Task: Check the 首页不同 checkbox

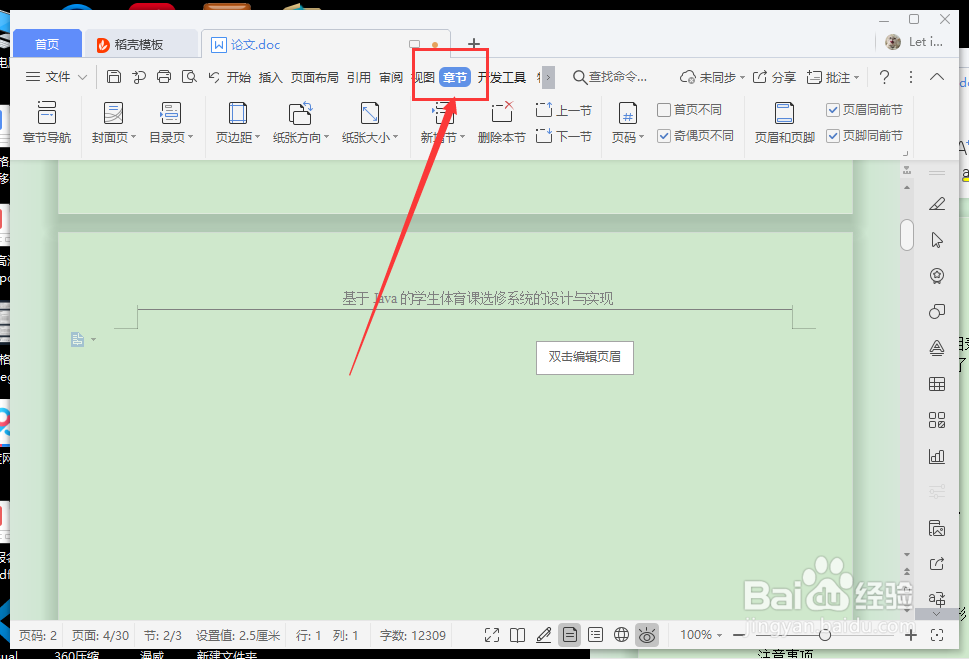Action: (x=663, y=110)
